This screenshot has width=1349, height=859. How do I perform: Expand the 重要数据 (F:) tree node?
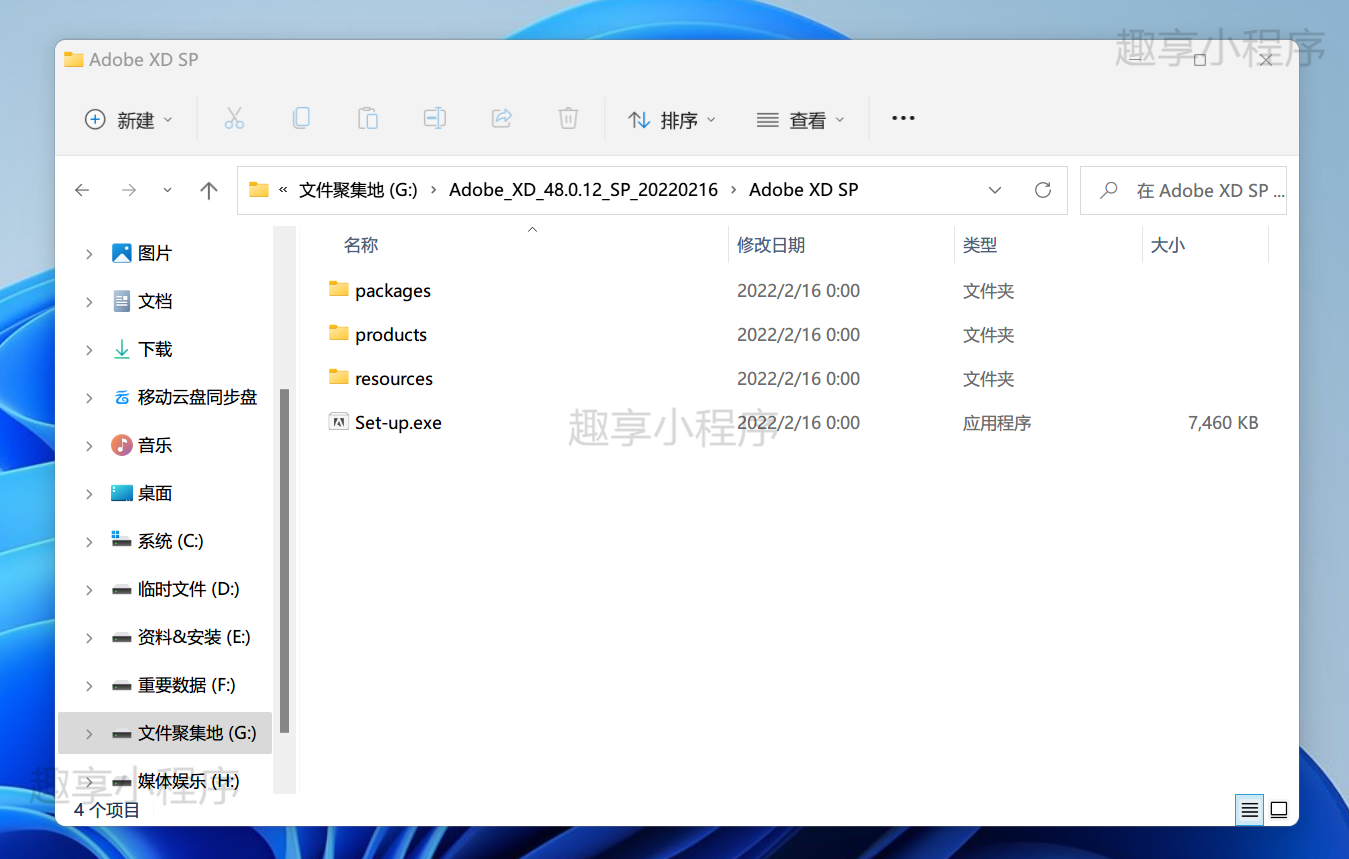[x=89, y=686]
